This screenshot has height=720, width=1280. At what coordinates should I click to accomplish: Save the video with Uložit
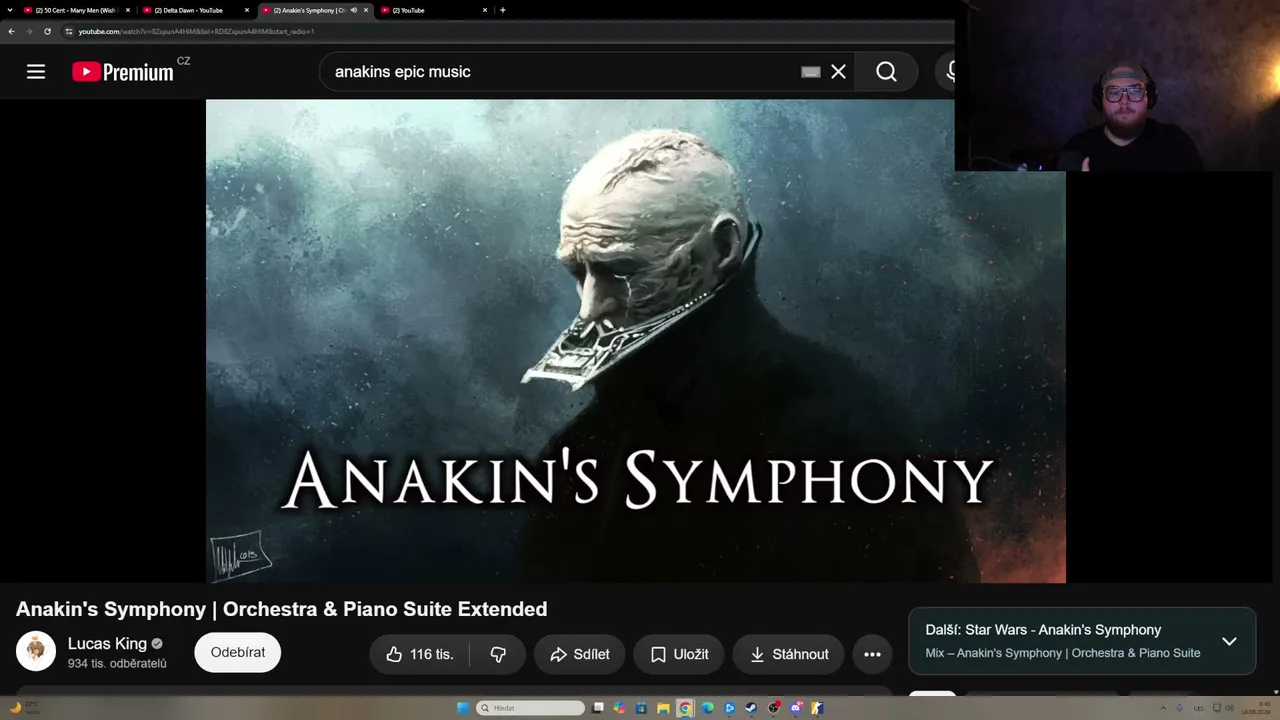[679, 654]
